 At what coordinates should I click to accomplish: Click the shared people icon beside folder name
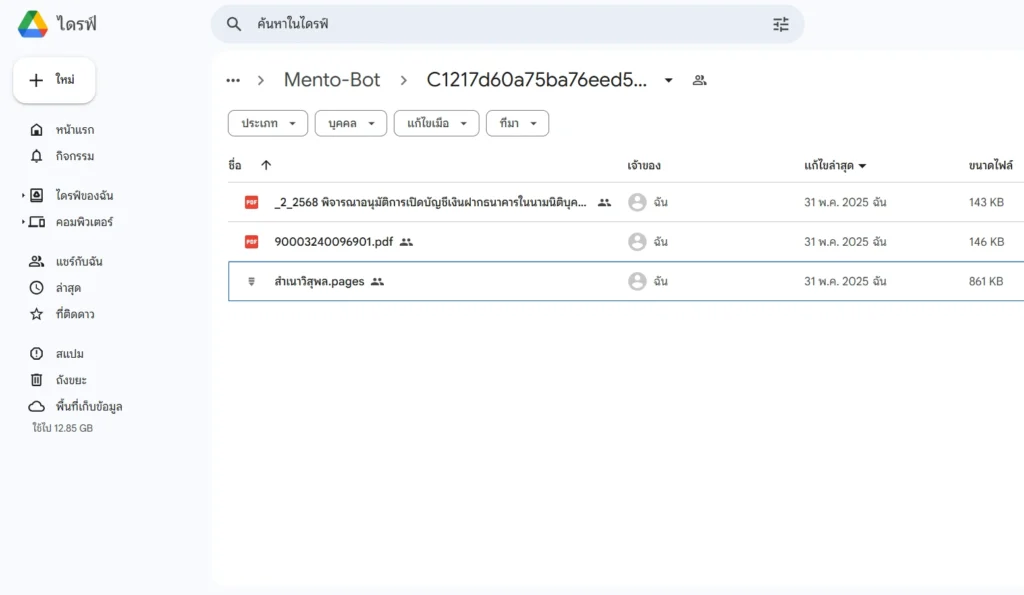coord(700,80)
